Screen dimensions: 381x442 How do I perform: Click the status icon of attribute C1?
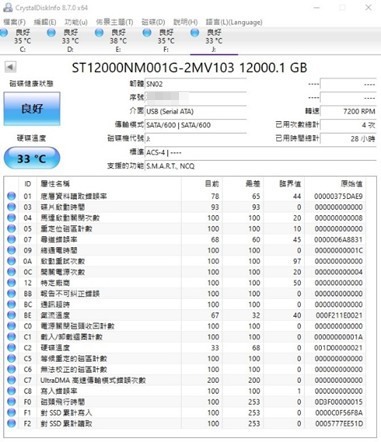pyautogui.click(x=11, y=337)
